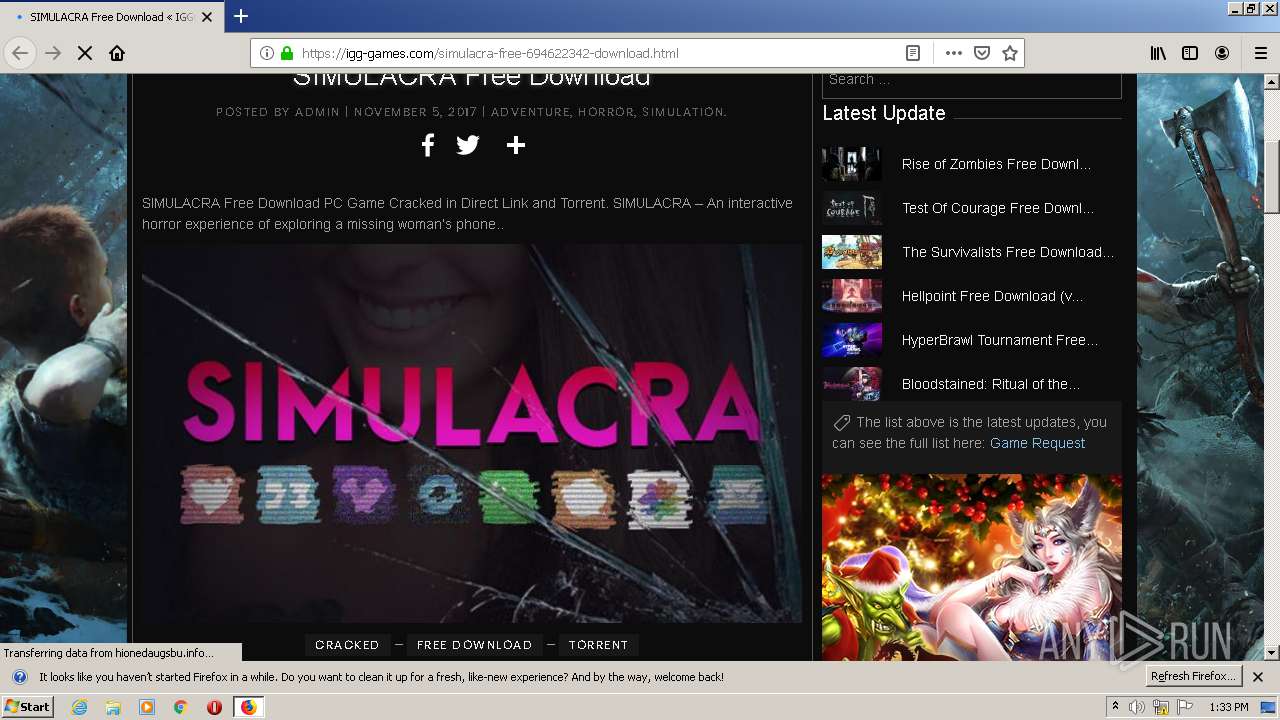Open Hellpoint Free Download link

click(x=992, y=296)
